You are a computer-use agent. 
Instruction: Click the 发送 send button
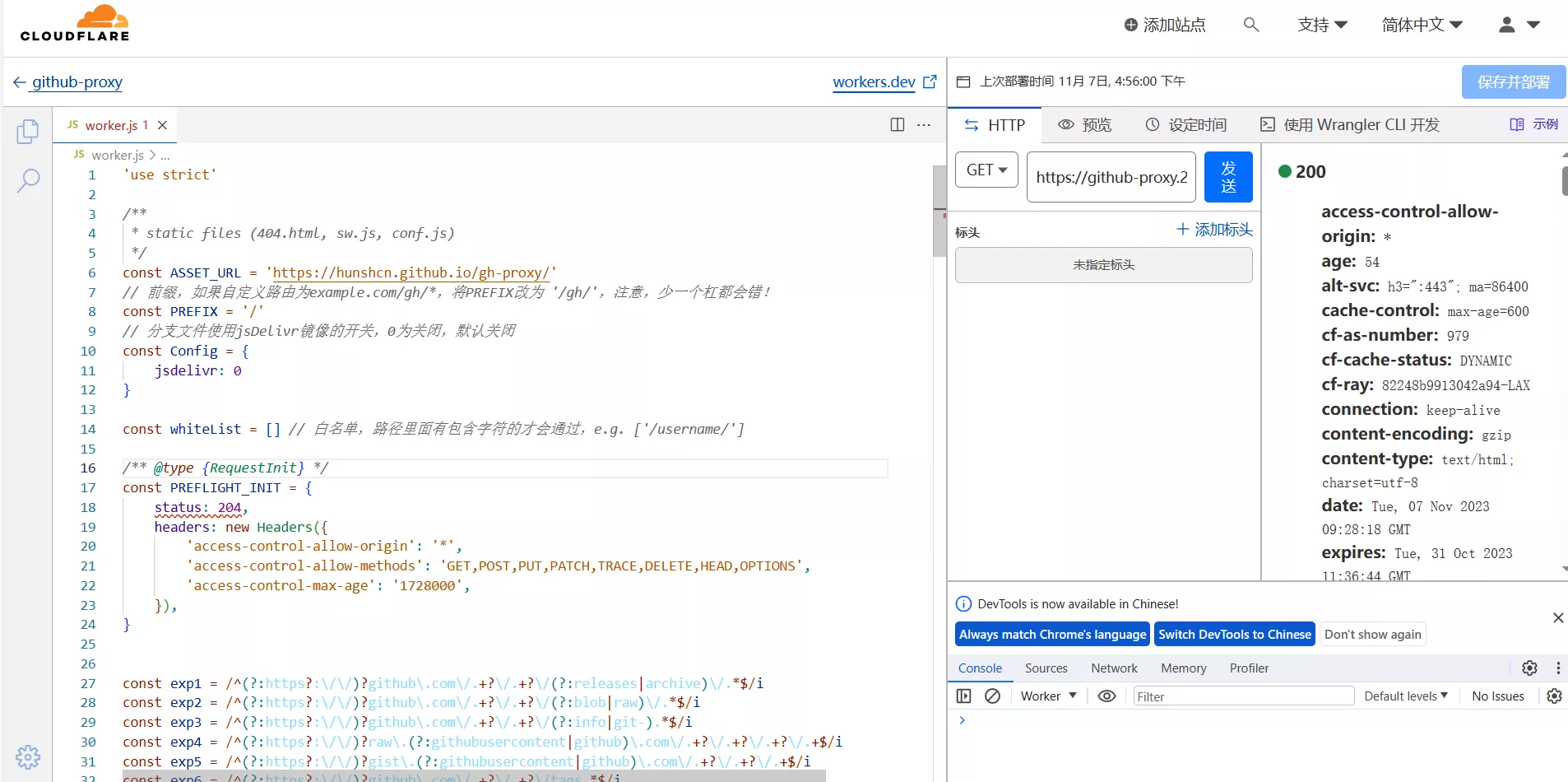(x=1228, y=177)
